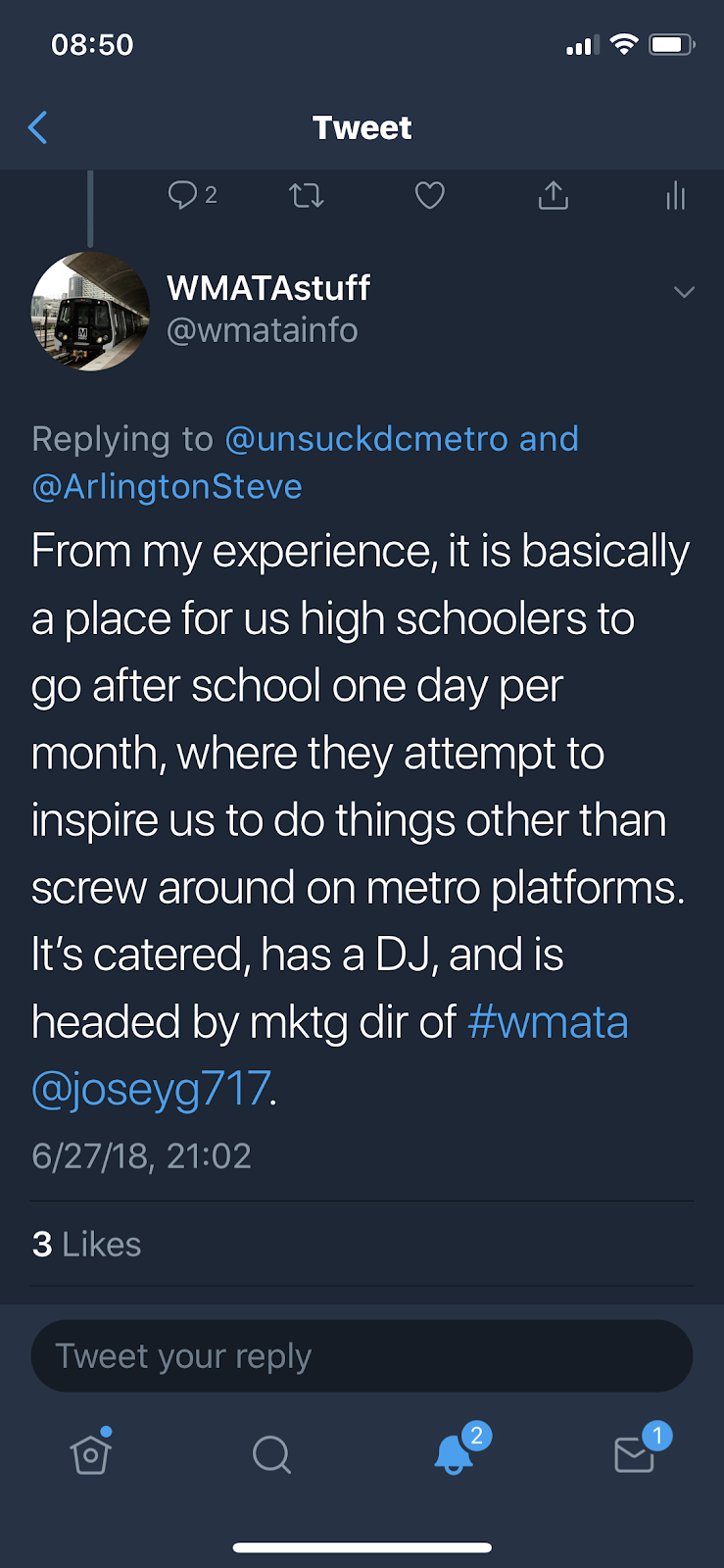Open the #wmata hashtag
Viewport: 724px width, 1568px height.
(x=548, y=1022)
